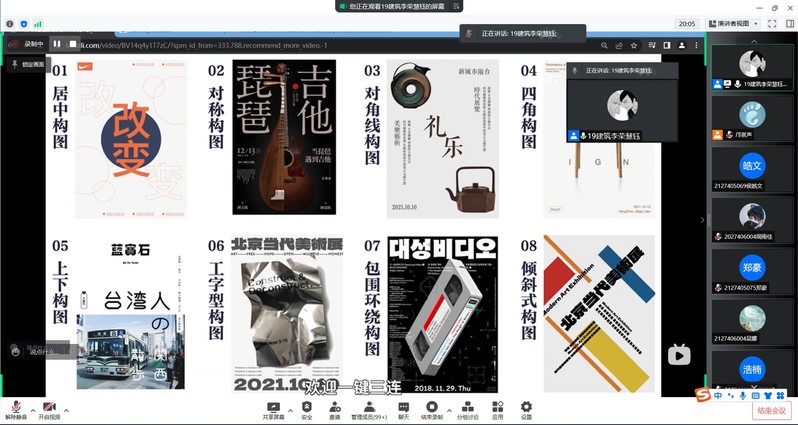Viewport: 798px width, 425px height.
Task: Click End Recording (结束录制) icon
Action: point(434,406)
